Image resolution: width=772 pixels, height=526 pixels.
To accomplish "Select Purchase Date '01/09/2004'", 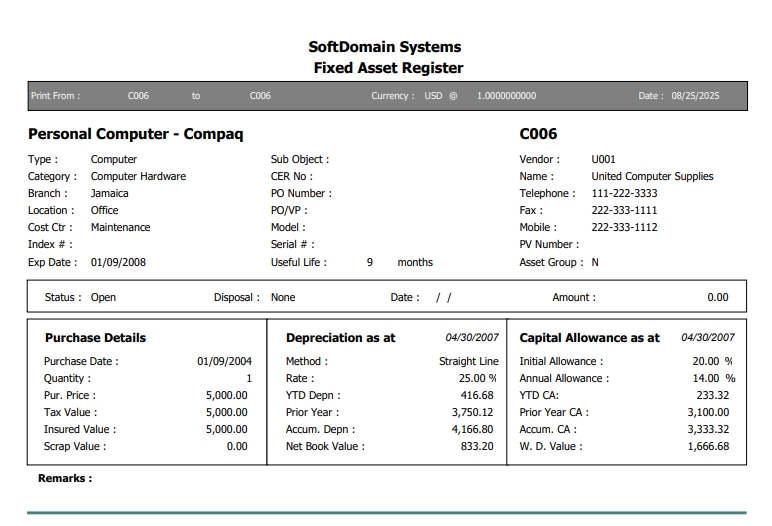I will click(225, 362).
